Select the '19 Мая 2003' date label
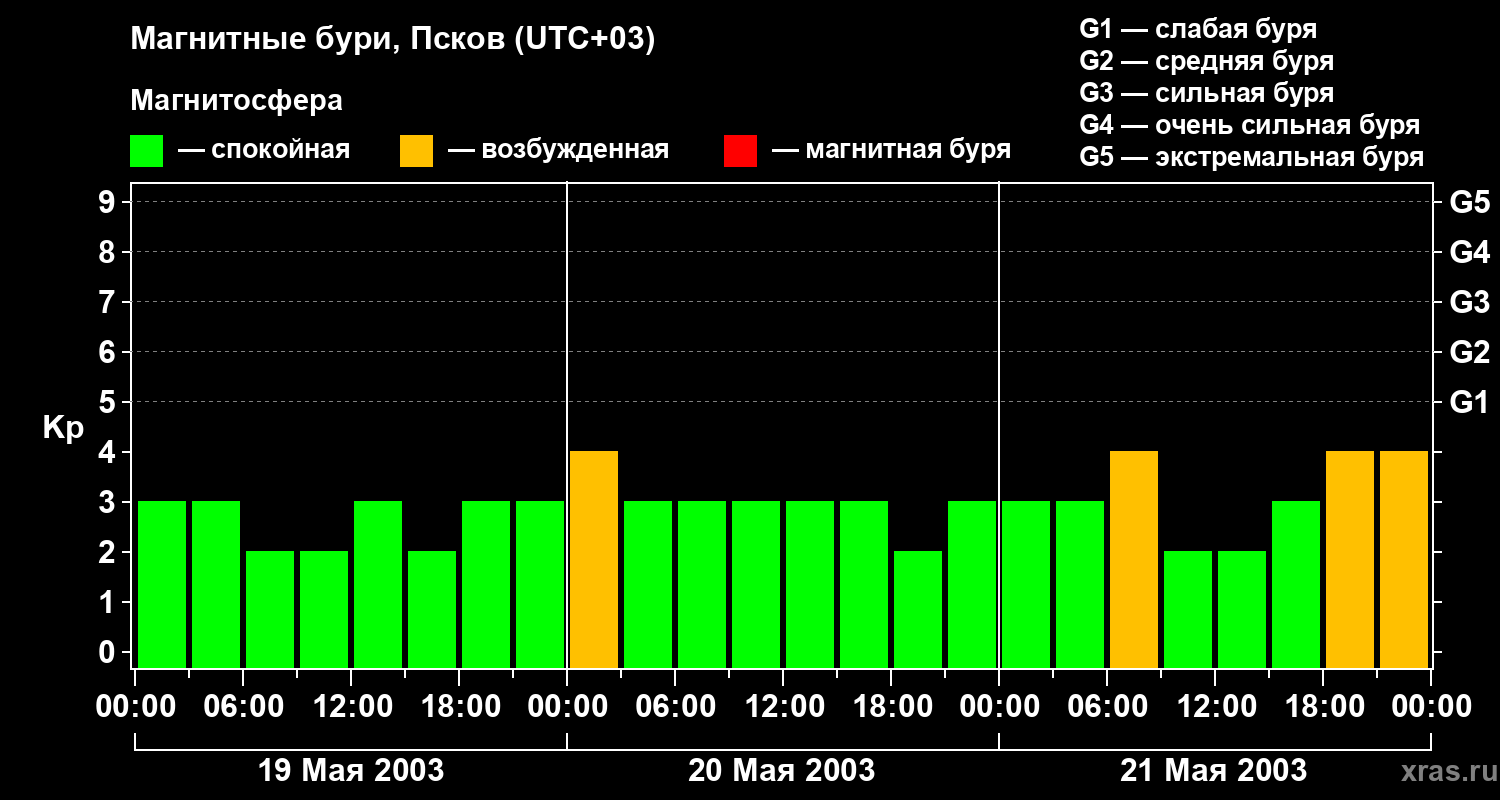This screenshot has width=1500, height=800. coord(351,771)
